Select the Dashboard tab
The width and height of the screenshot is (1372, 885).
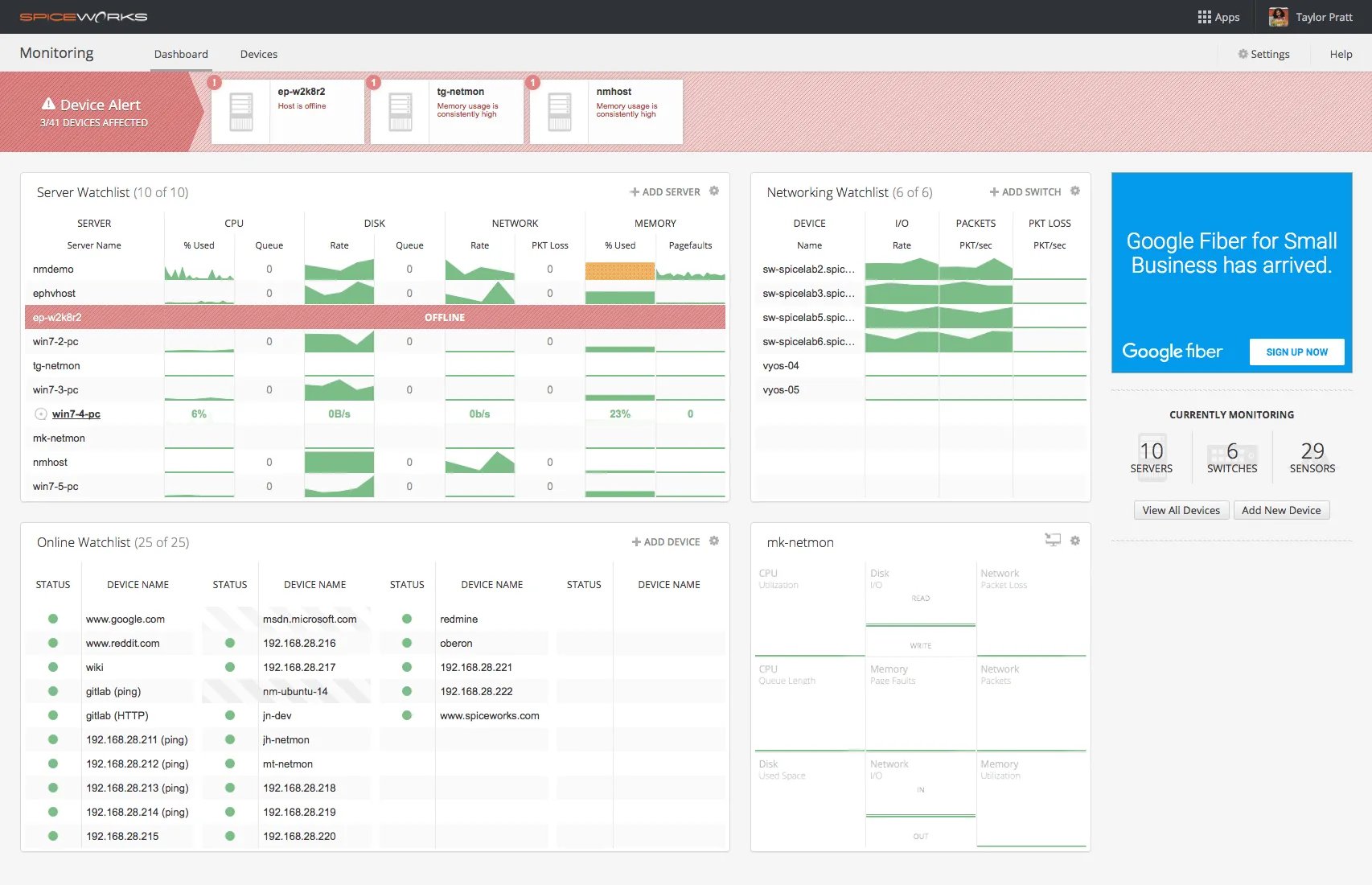(180, 54)
